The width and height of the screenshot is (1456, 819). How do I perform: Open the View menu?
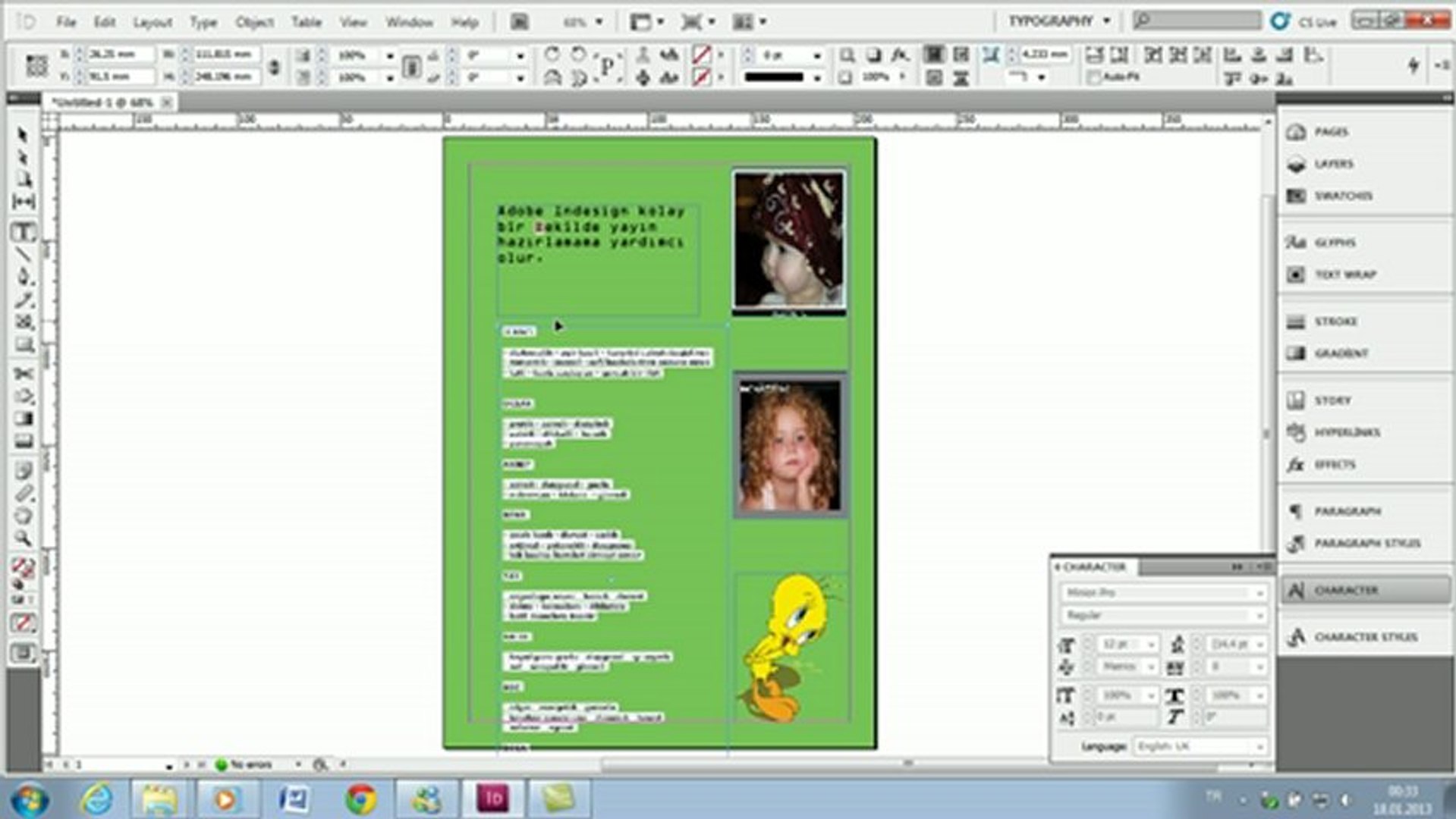coord(353,22)
